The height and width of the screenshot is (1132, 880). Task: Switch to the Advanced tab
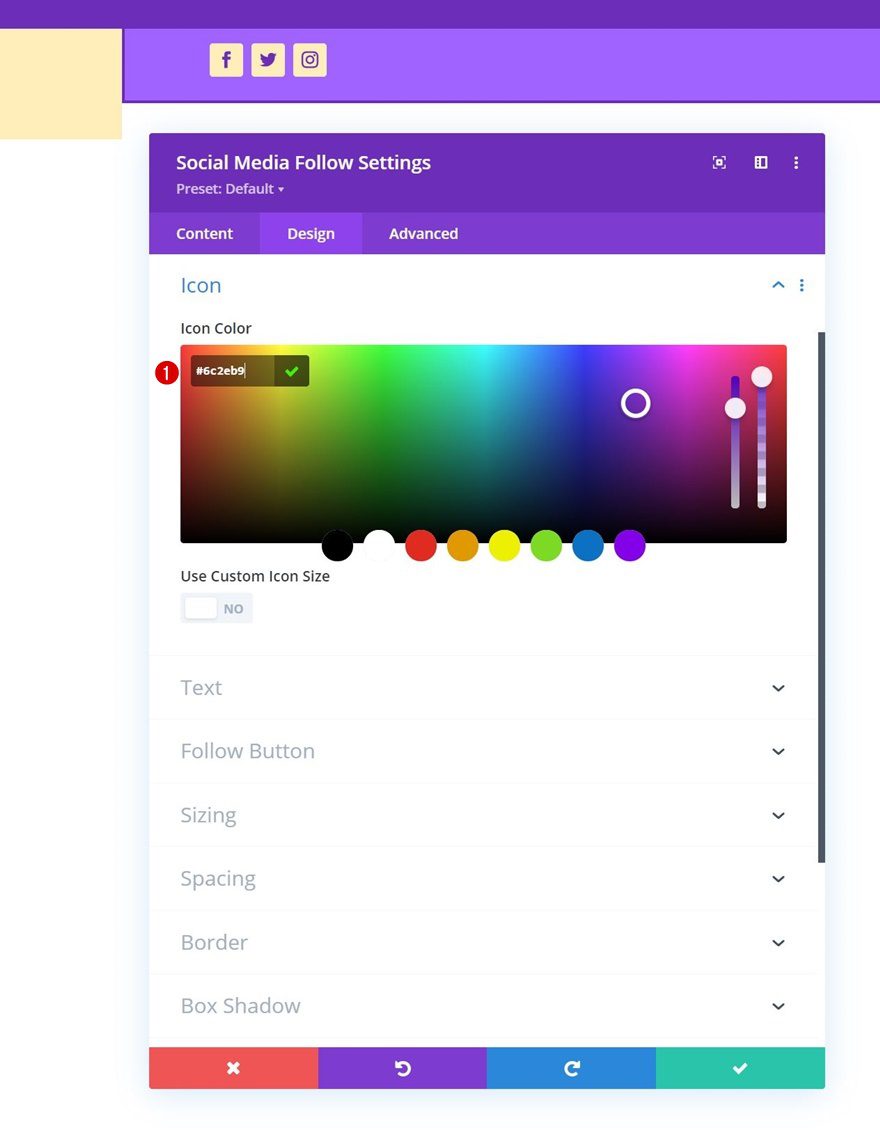423,233
